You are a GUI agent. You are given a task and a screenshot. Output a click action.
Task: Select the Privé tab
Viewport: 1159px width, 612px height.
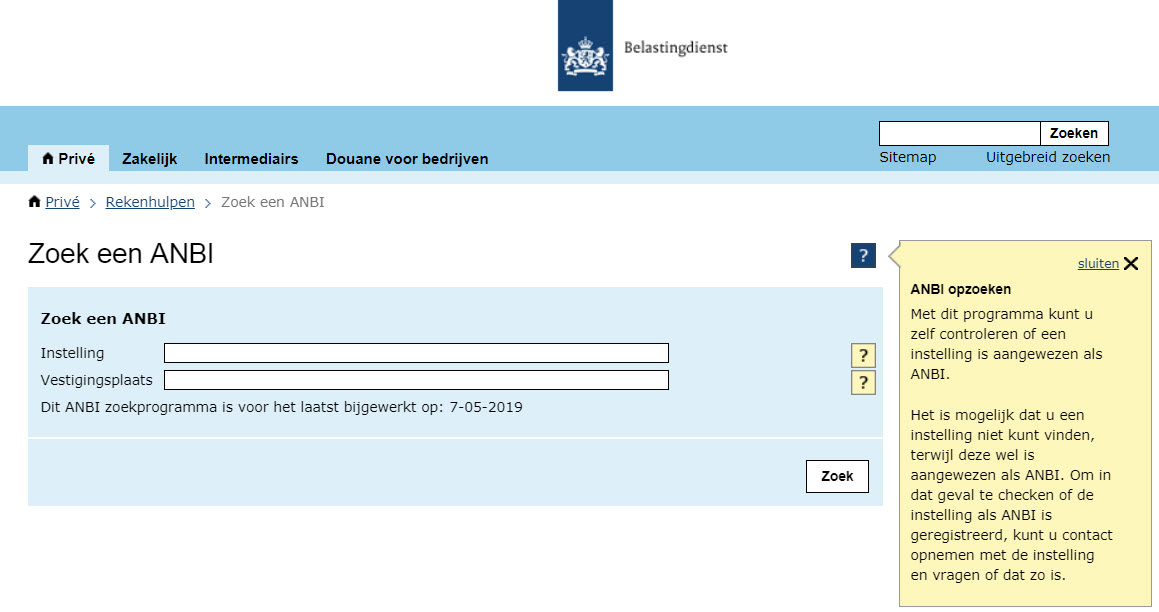[x=69, y=159]
